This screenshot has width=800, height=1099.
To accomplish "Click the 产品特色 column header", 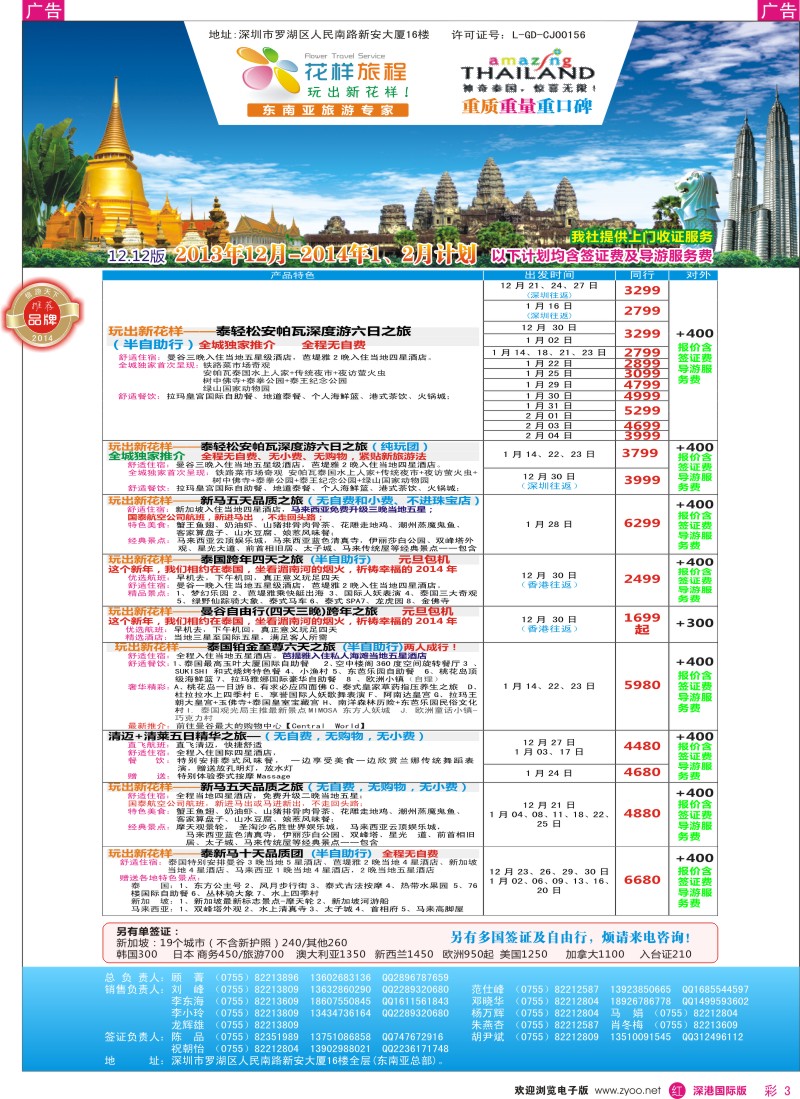I will point(292,275).
